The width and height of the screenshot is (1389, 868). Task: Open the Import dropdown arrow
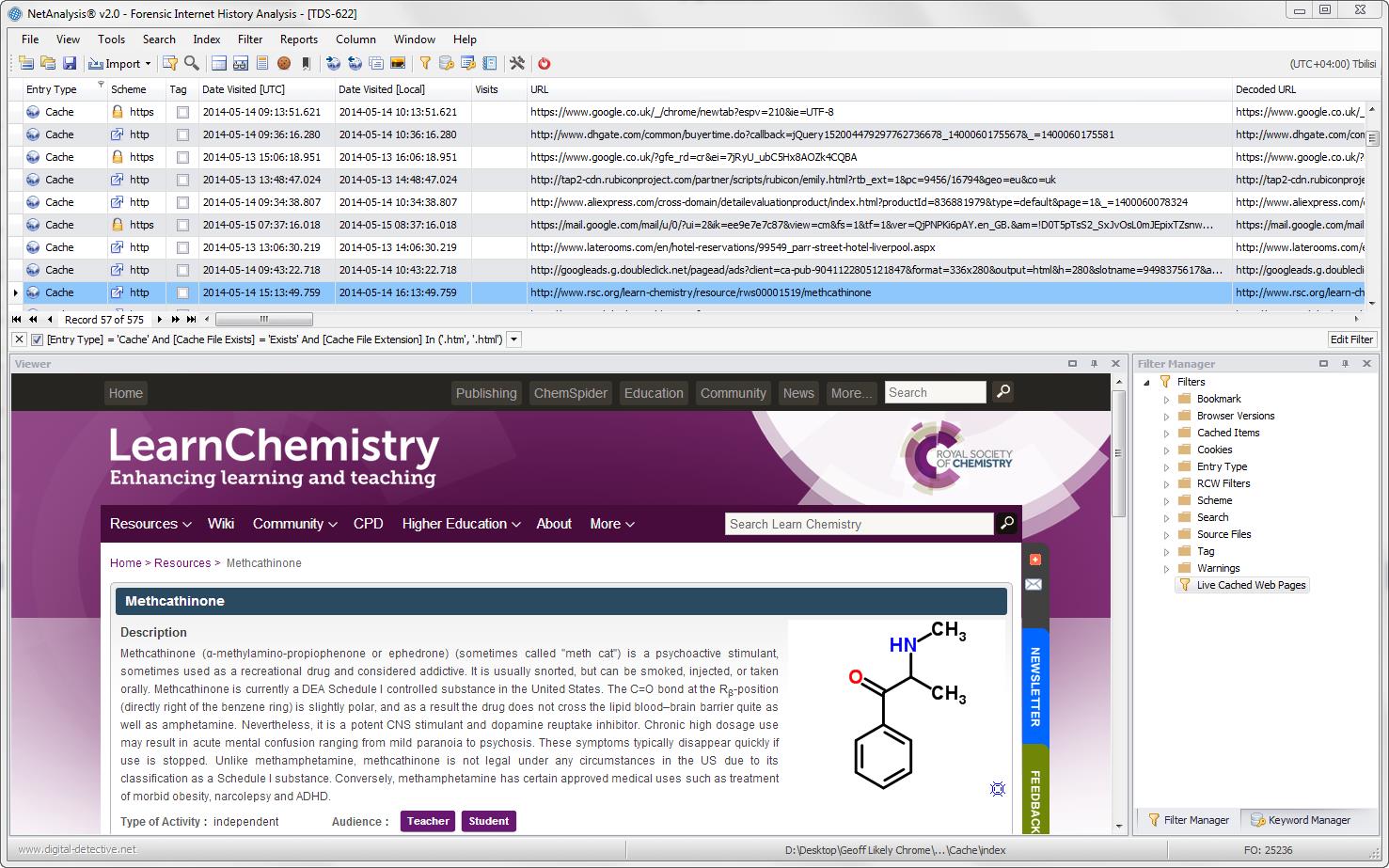coord(148,64)
